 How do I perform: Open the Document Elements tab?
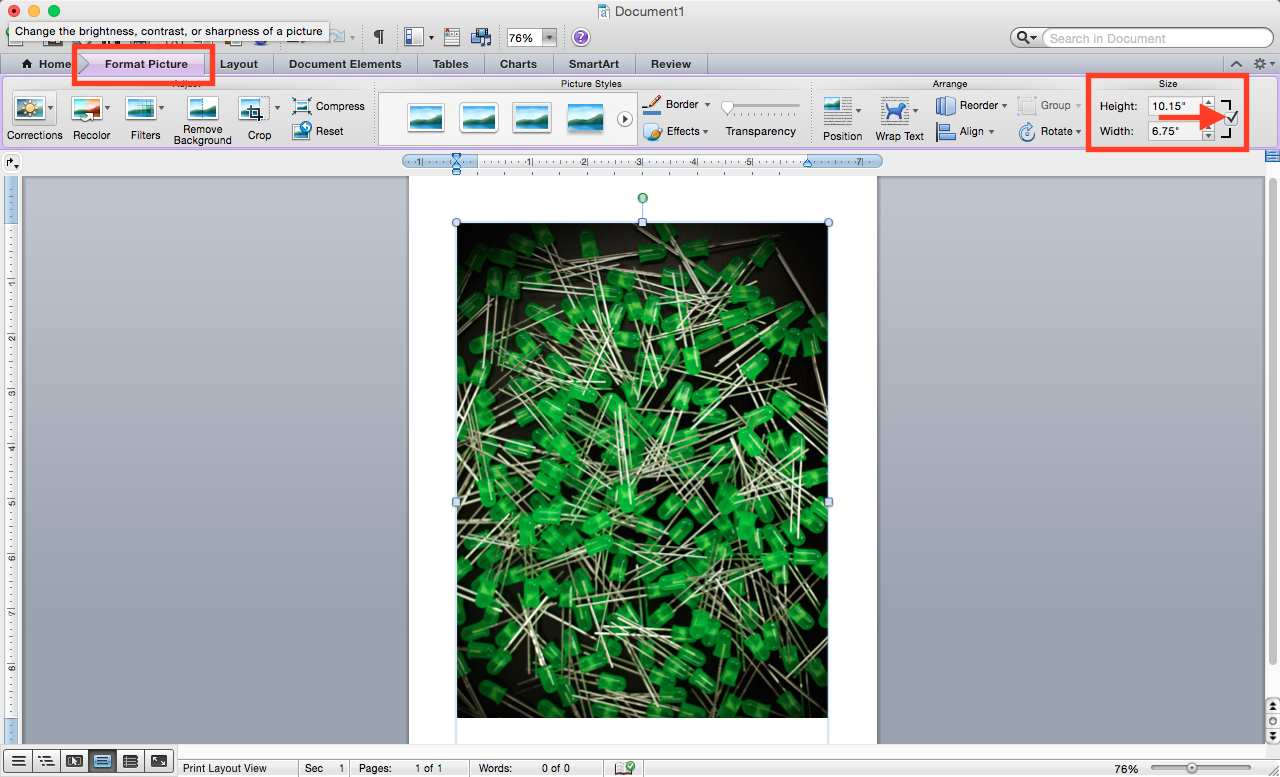point(345,64)
